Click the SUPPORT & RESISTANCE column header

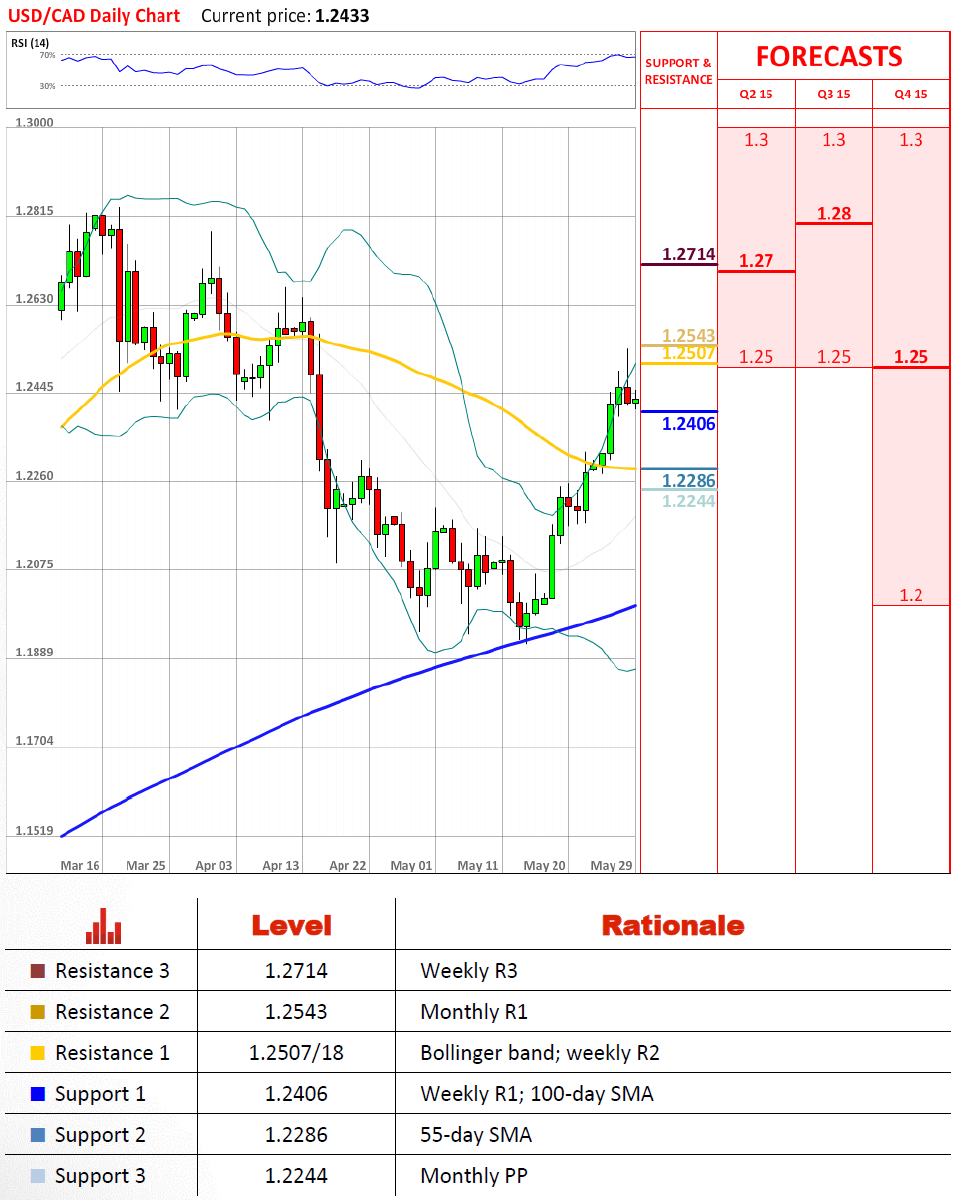pyautogui.click(x=679, y=71)
